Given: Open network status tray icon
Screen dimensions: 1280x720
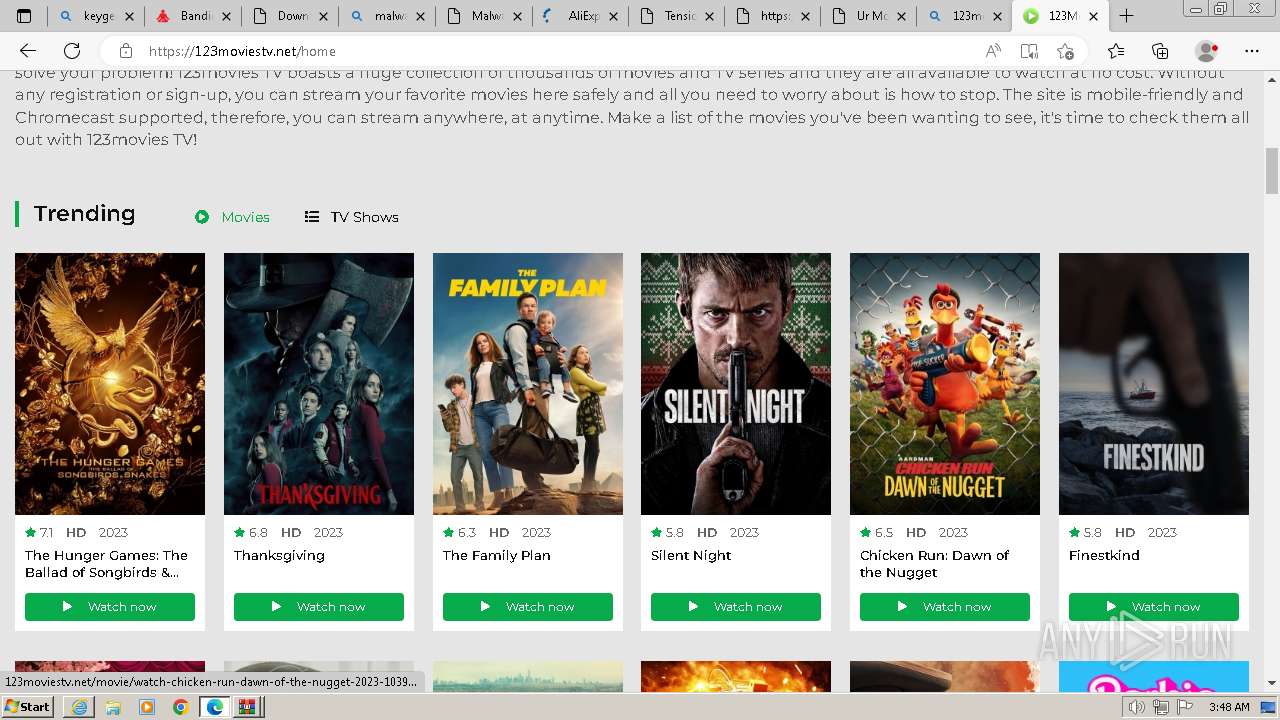Looking at the screenshot, I should pos(1160,707).
